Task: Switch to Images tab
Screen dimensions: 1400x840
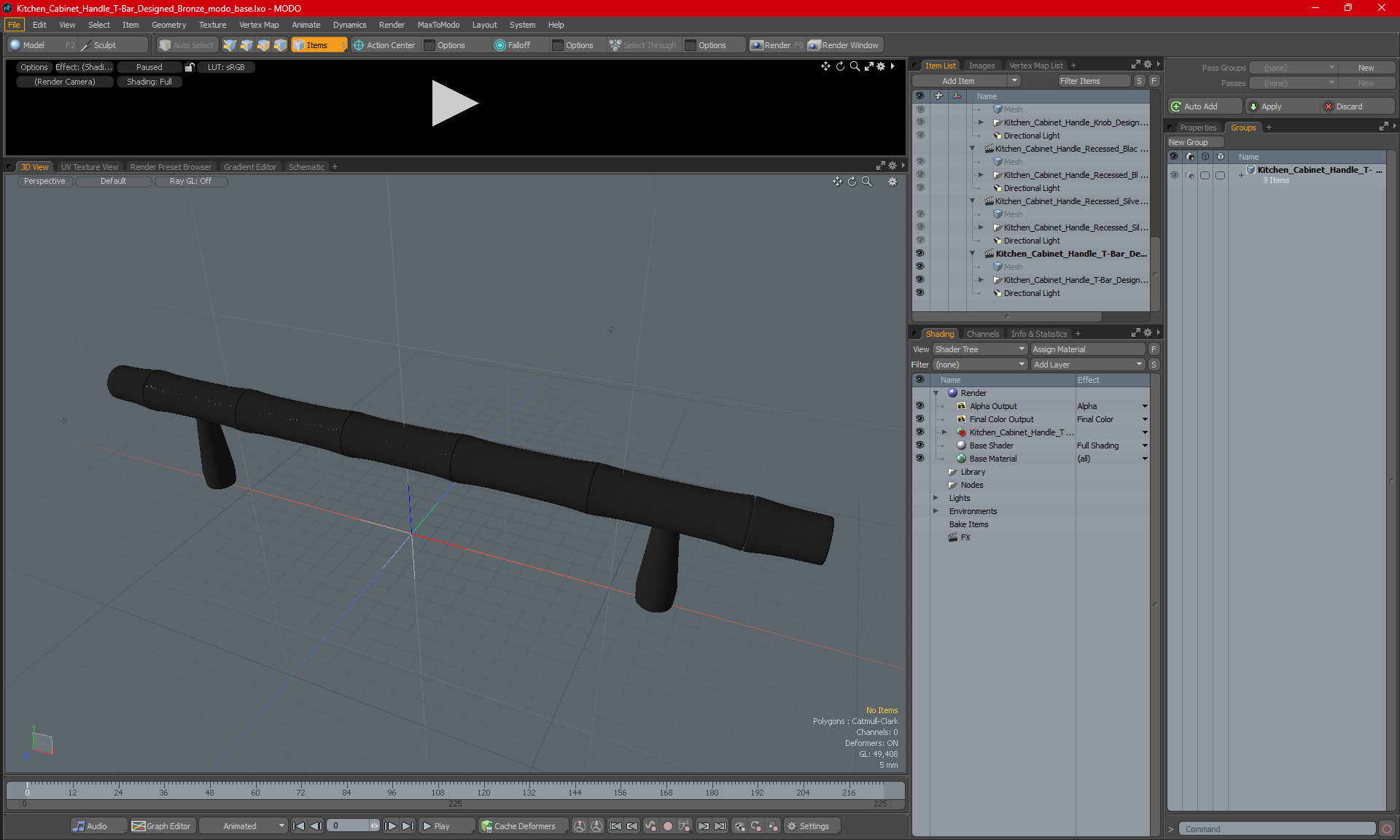Action: tap(981, 66)
